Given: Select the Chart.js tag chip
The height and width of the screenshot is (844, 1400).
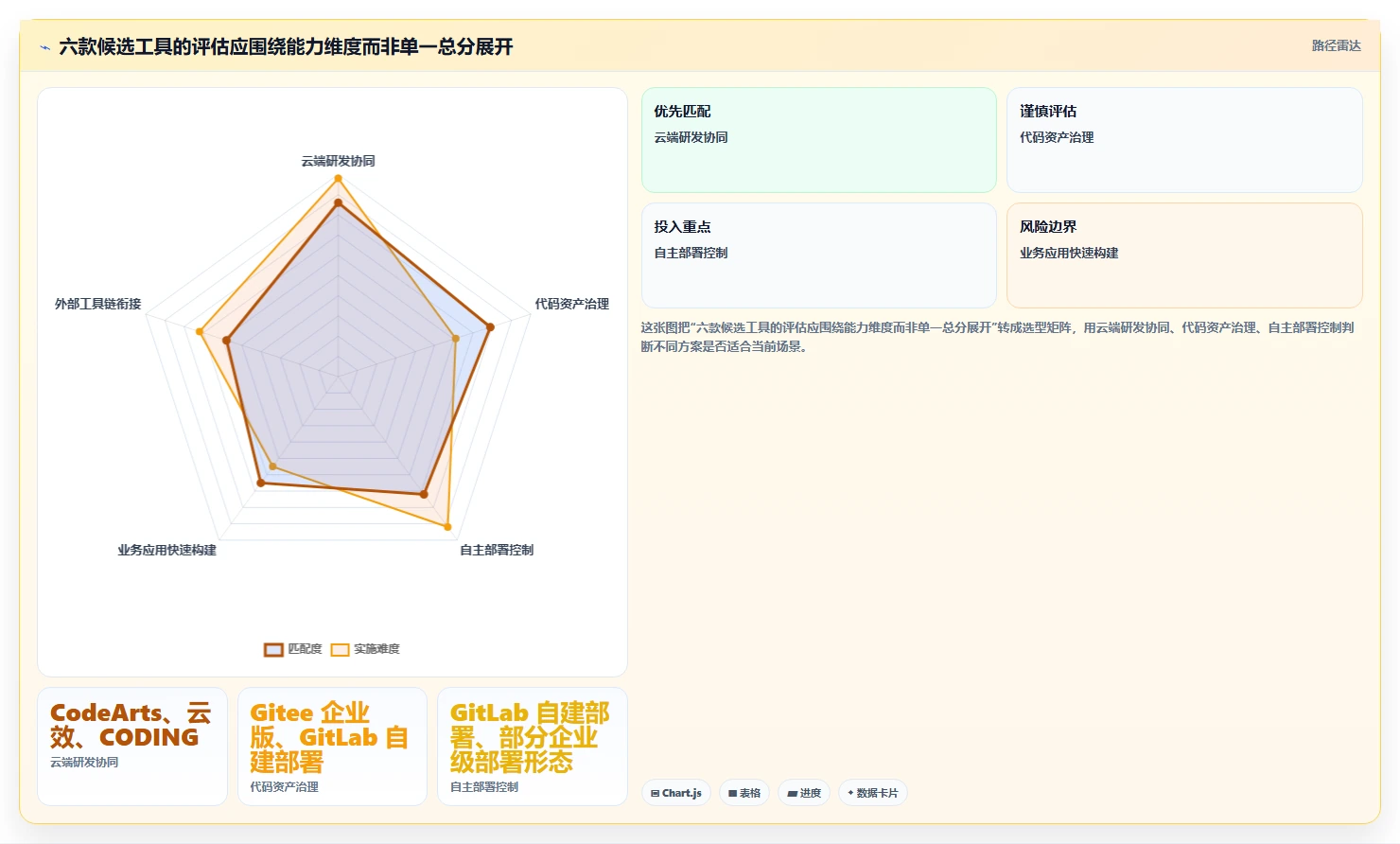Looking at the screenshot, I should tap(676, 793).
